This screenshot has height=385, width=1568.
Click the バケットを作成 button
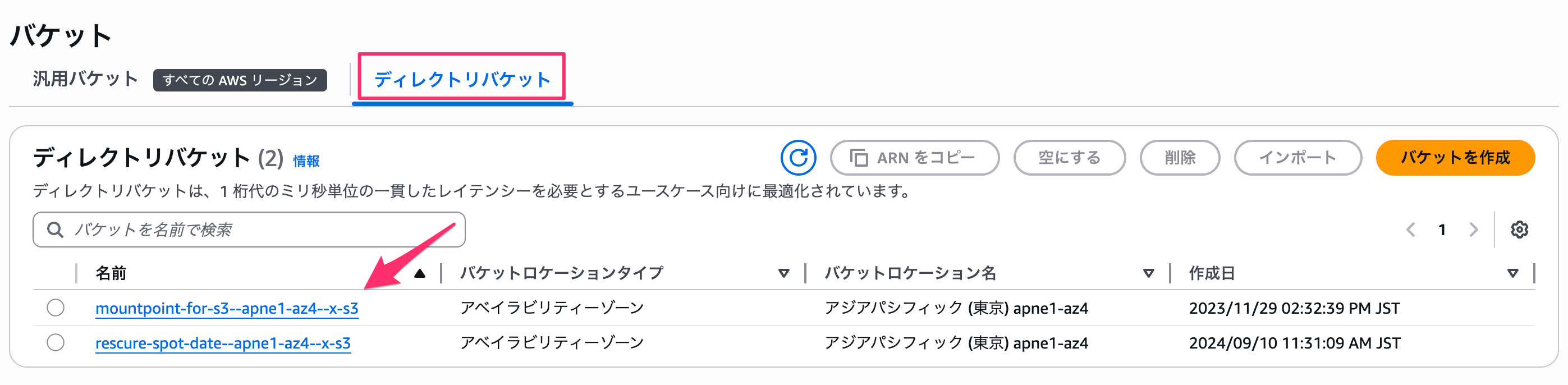click(1455, 157)
